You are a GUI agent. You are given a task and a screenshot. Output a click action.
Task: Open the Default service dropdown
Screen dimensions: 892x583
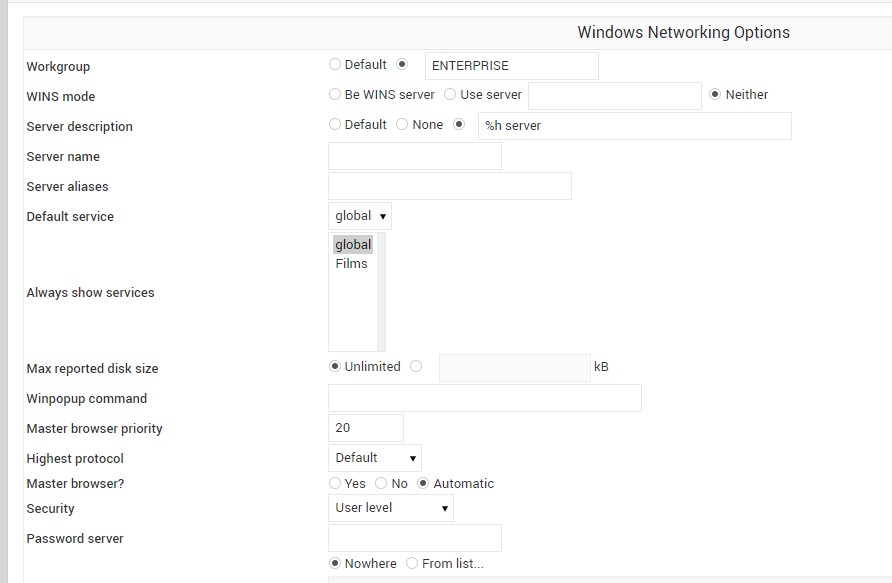click(359, 216)
